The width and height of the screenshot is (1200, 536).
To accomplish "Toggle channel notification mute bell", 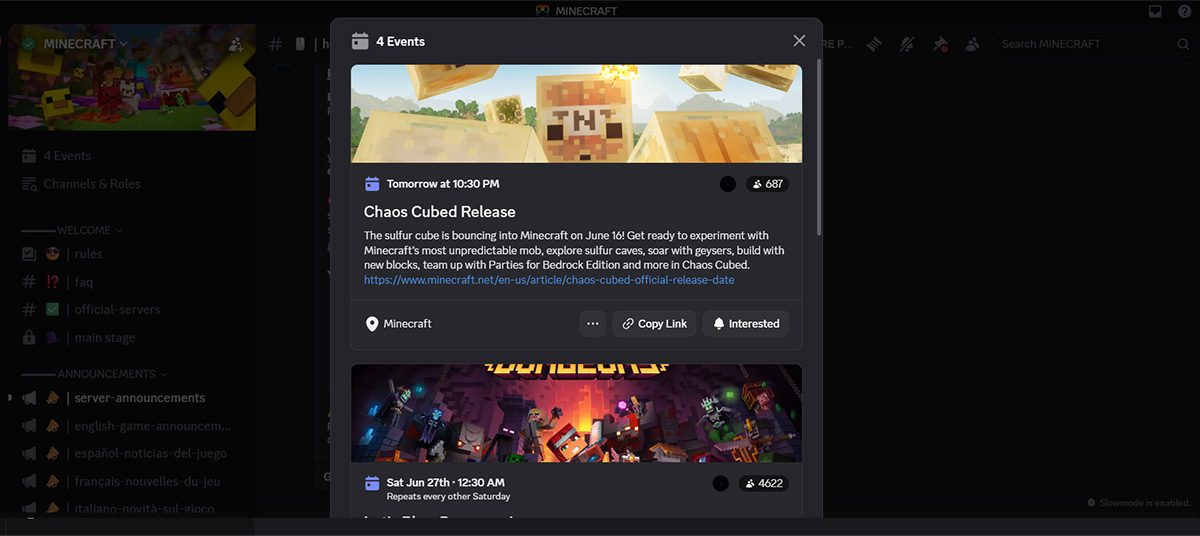I will [907, 44].
